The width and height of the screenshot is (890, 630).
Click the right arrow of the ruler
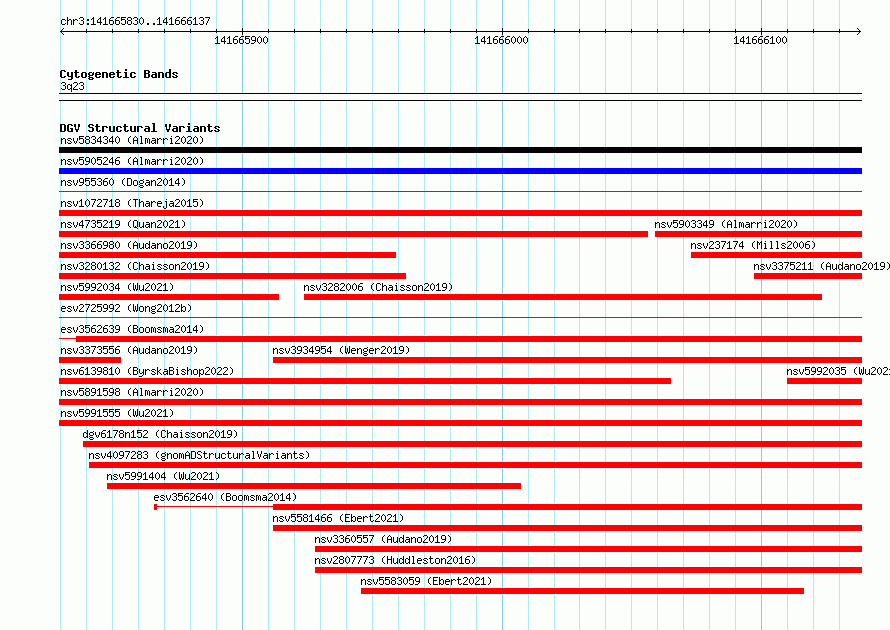point(859,31)
